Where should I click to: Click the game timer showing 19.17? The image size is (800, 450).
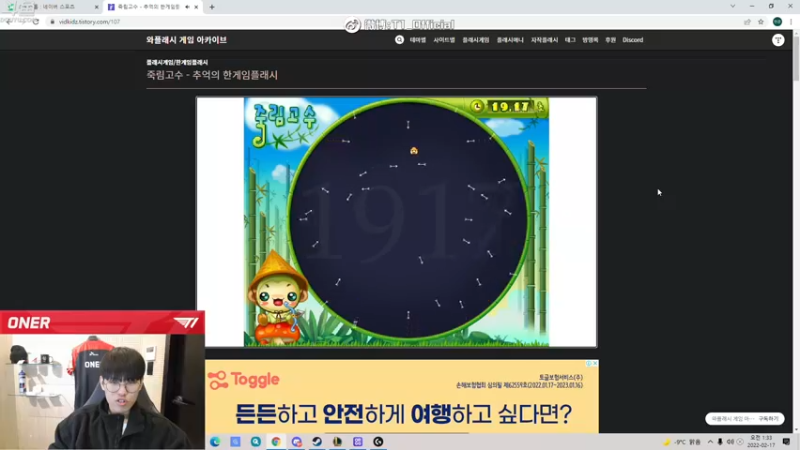click(509, 107)
